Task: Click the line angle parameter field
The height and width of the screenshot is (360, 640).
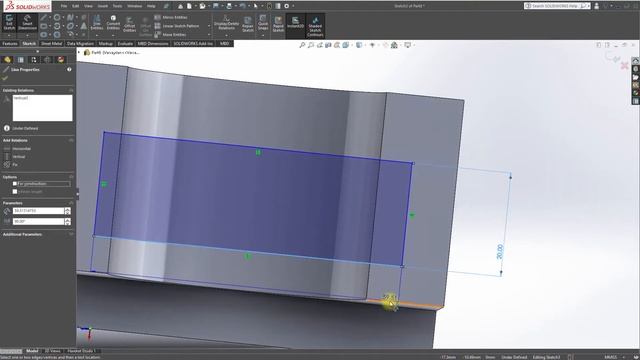Action: (x=38, y=221)
